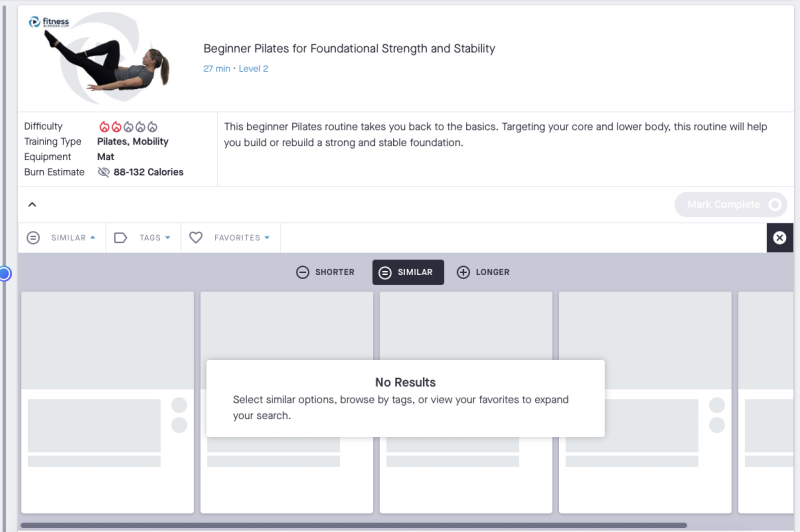Switch to the Longer tab
800x532 pixels.
click(483, 272)
